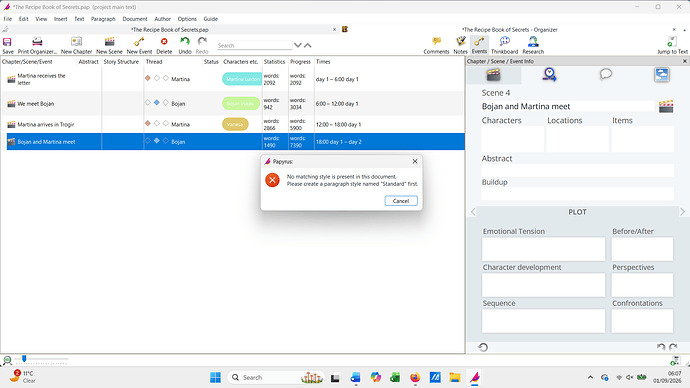Open File Explorer from the taskbar
The width and height of the screenshot is (690, 388).
click(455, 377)
